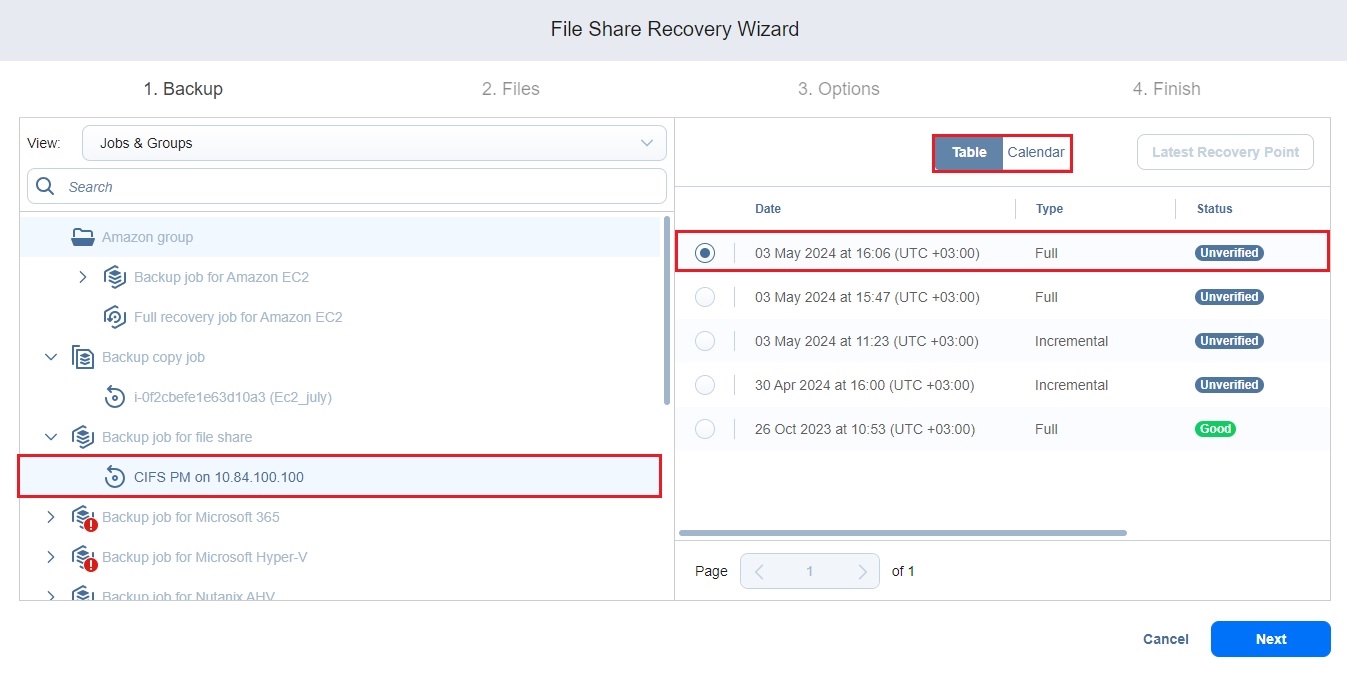This screenshot has height=674, width=1347.
Task: Select the 30 Apr 2024 16:00 recovery point
Action: coord(705,385)
